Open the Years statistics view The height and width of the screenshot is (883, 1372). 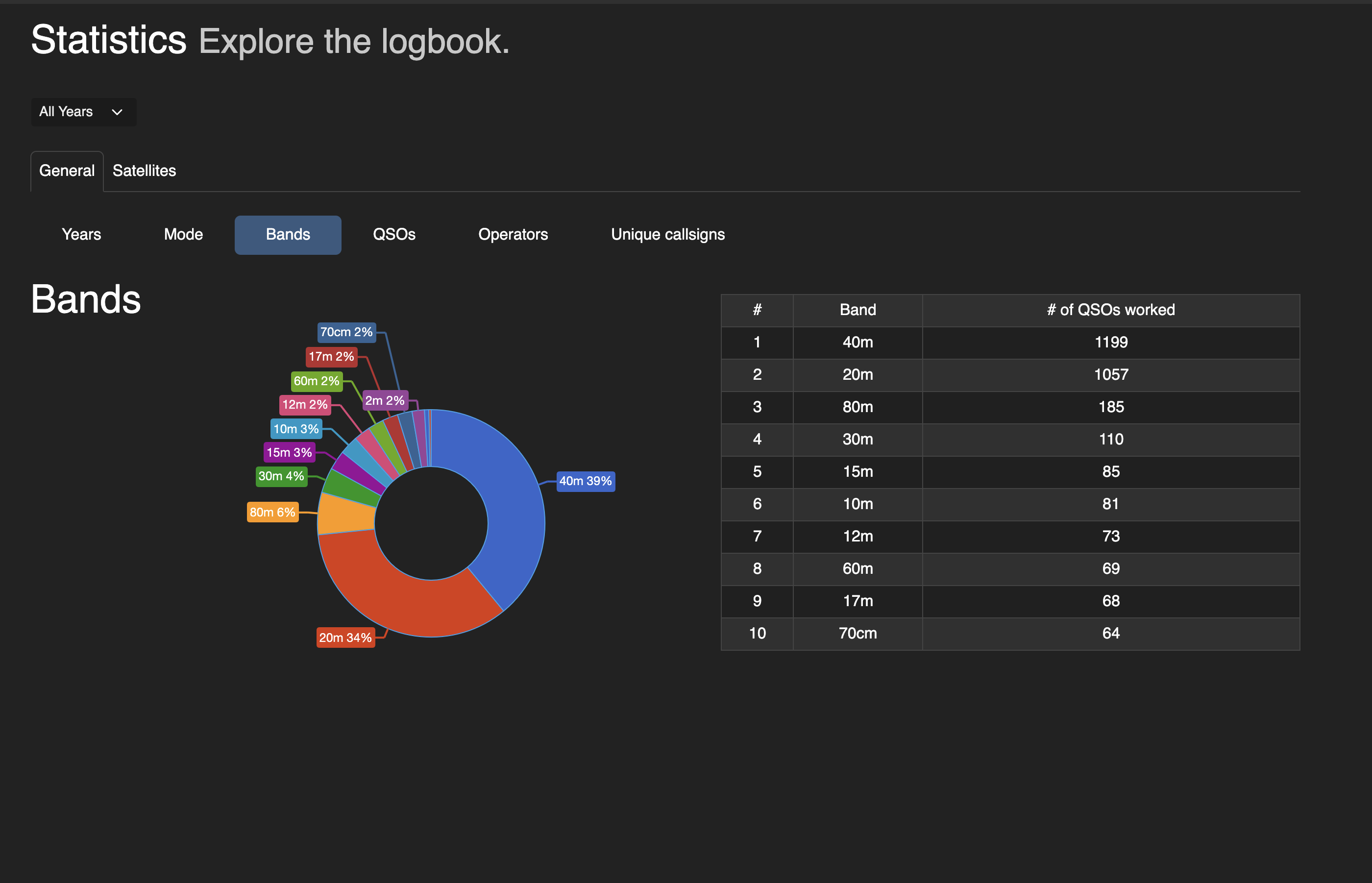click(x=81, y=235)
